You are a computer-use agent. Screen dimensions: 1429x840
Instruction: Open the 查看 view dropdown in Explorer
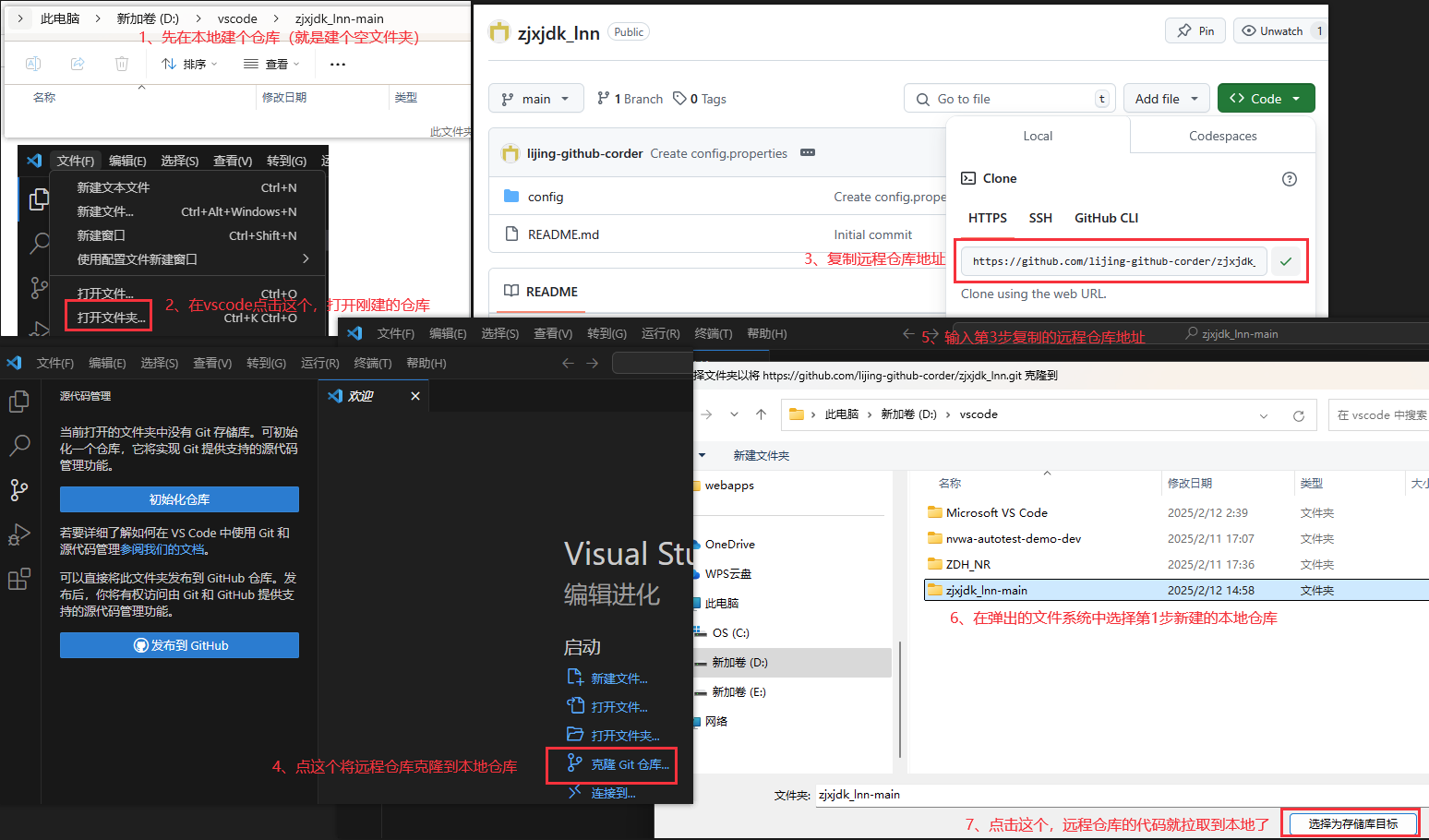coord(271,64)
